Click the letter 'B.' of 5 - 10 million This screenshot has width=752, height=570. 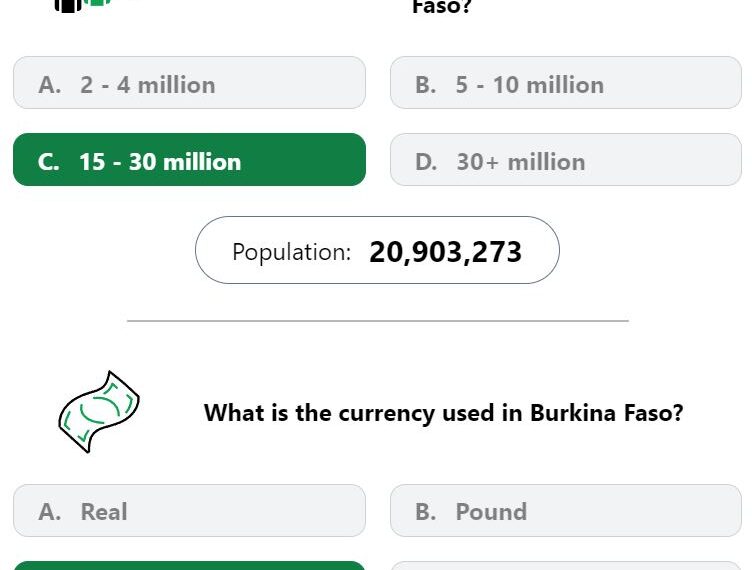pos(426,85)
